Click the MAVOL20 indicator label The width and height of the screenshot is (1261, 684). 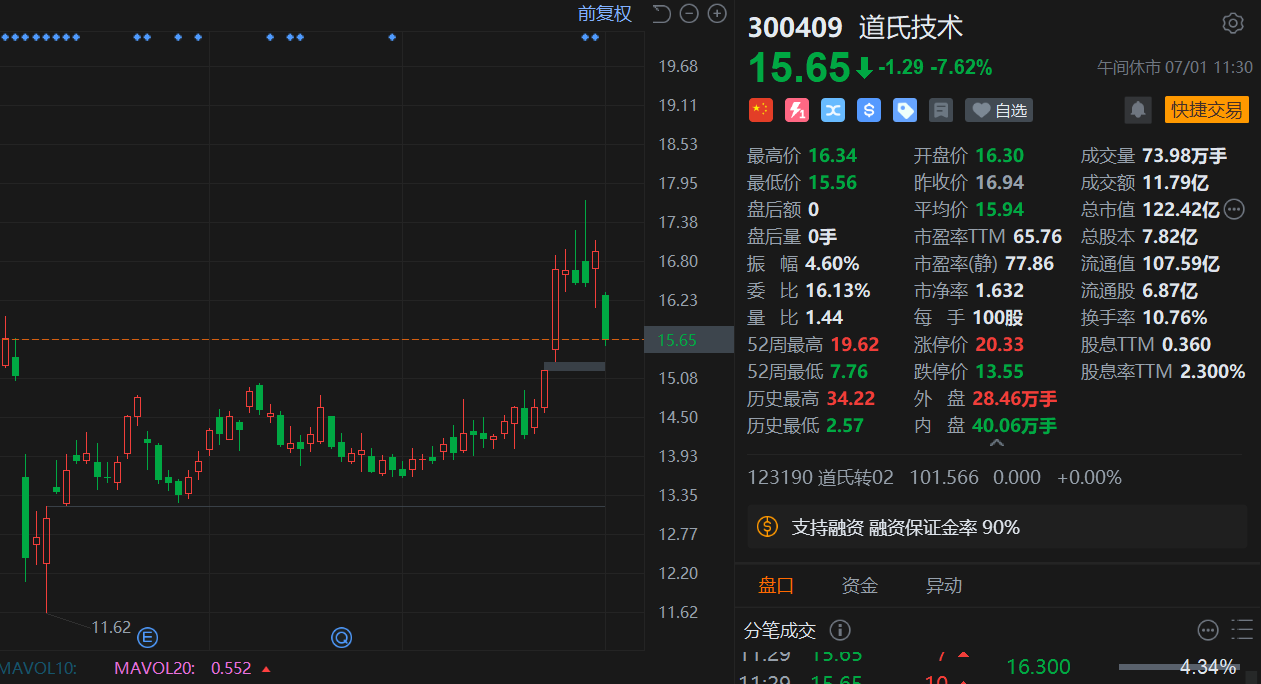point(154,668)
